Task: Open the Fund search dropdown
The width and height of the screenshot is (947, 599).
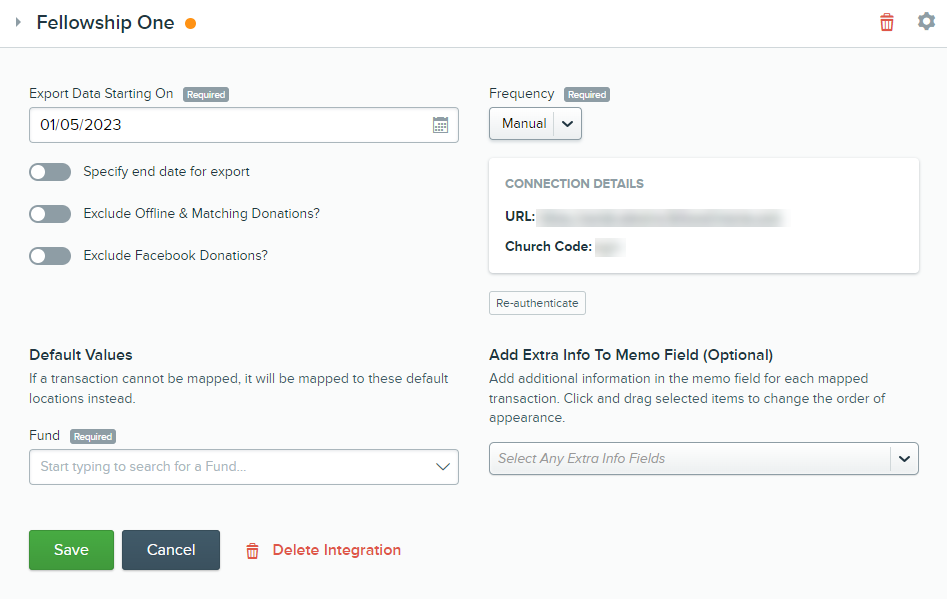Action: click(x=244, y=467)
